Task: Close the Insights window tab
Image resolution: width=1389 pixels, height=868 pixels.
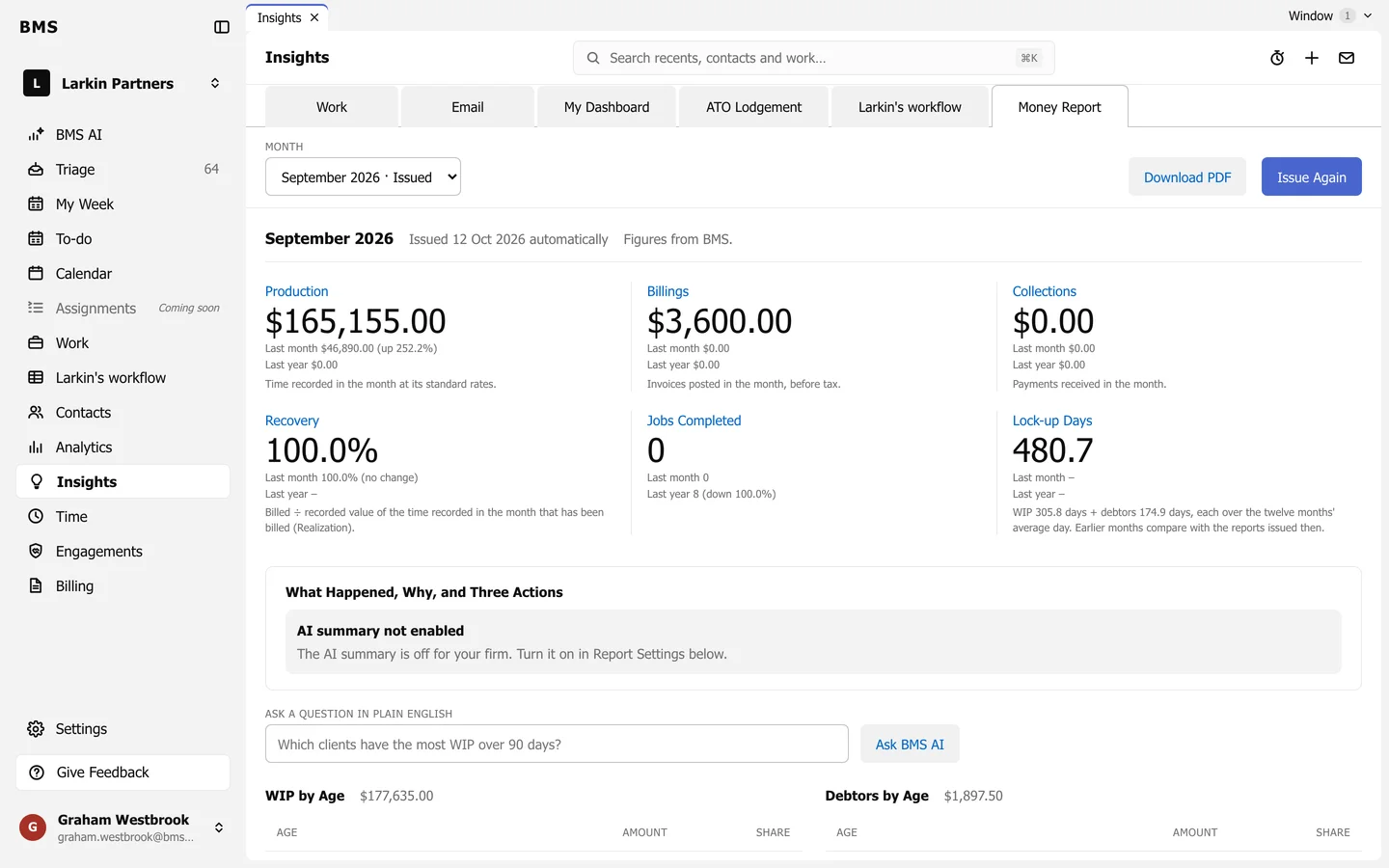Action: tap(314, 17)
